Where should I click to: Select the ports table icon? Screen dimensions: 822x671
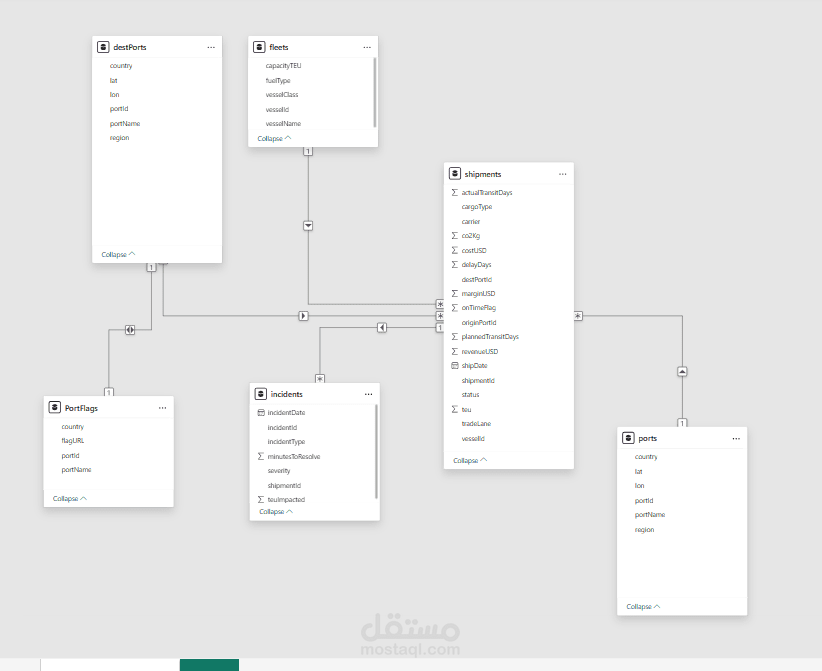pos(628,438)
